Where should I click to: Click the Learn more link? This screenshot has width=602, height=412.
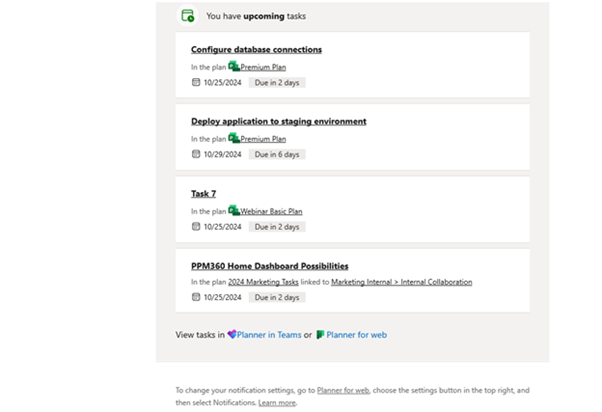click(277, 403)
